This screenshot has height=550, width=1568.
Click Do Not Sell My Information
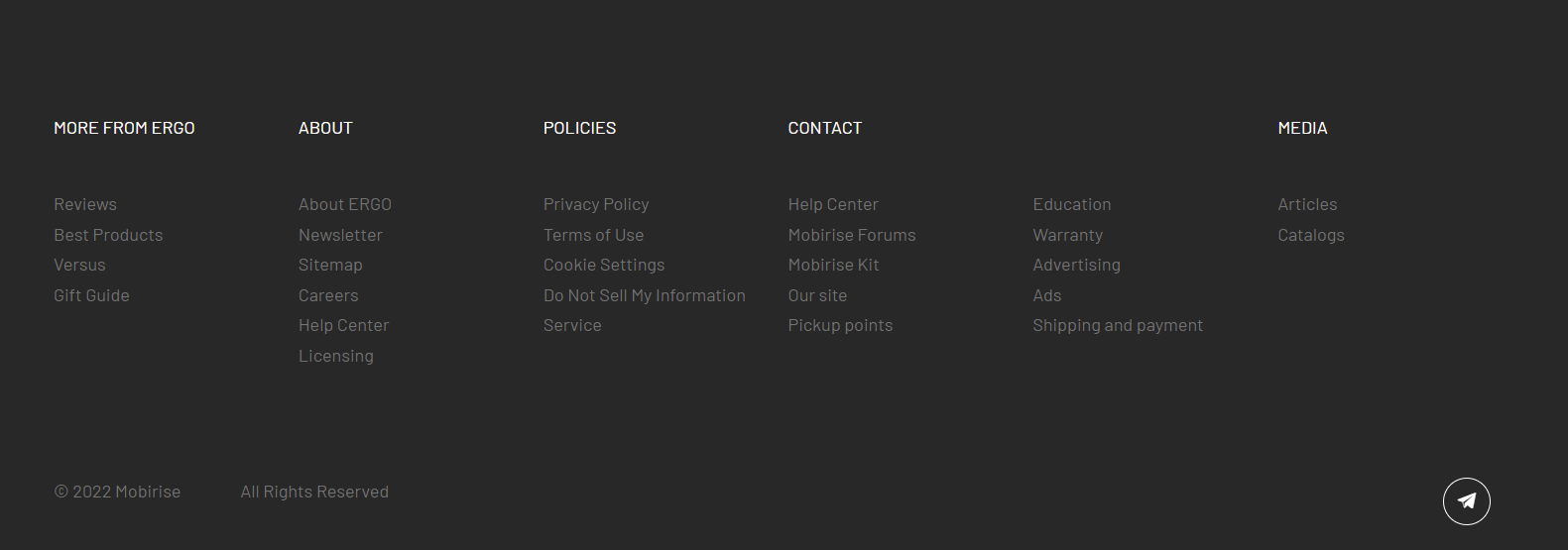click(645, 295)
